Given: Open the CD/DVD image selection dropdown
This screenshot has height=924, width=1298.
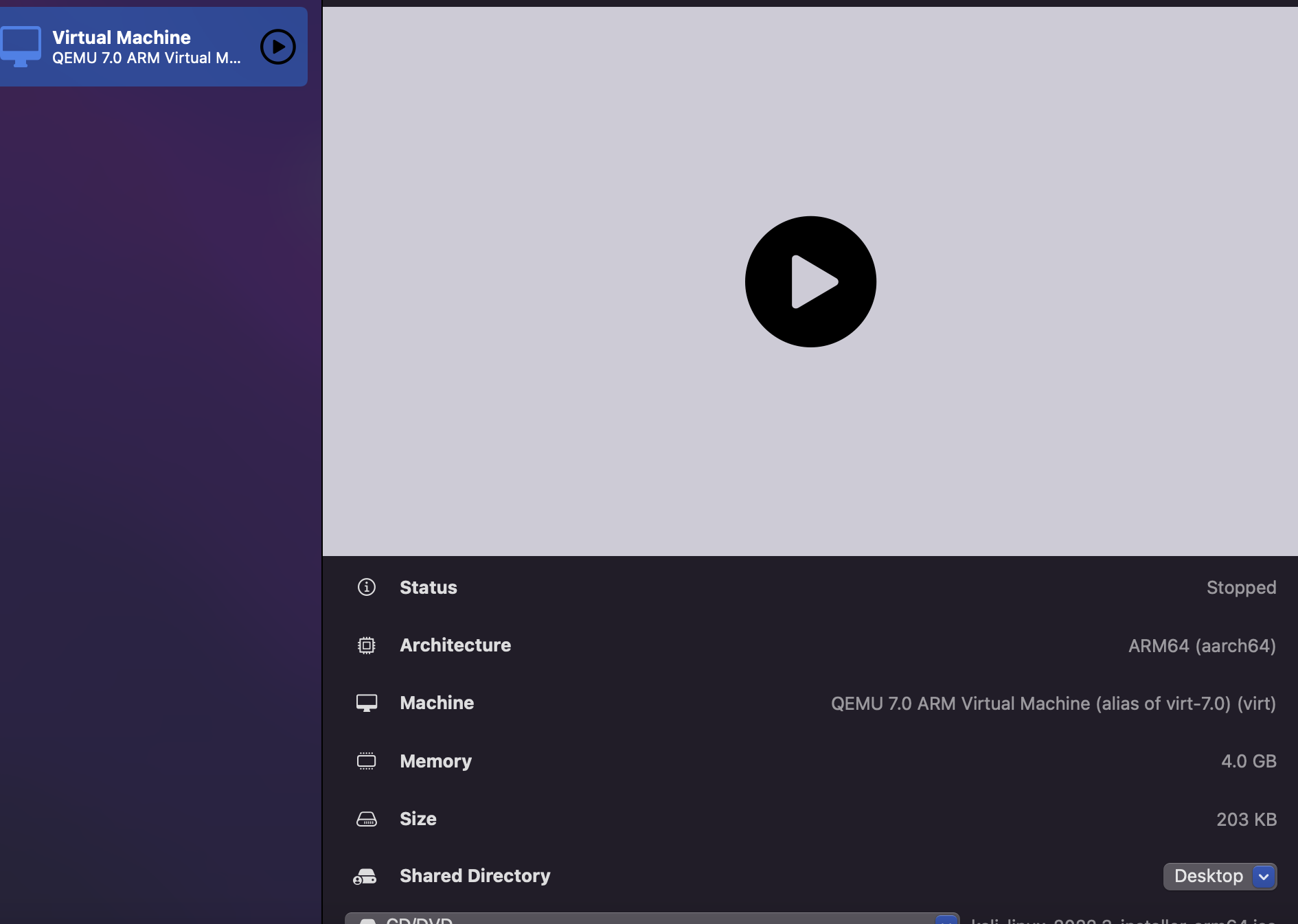Looking at the screenshot, I should 946,920.
